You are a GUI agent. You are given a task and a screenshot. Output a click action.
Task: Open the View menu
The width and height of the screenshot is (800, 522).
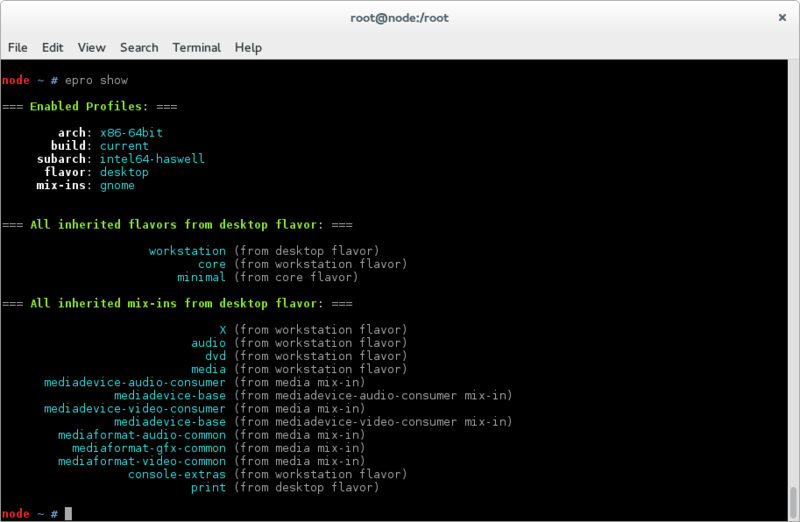91,47
